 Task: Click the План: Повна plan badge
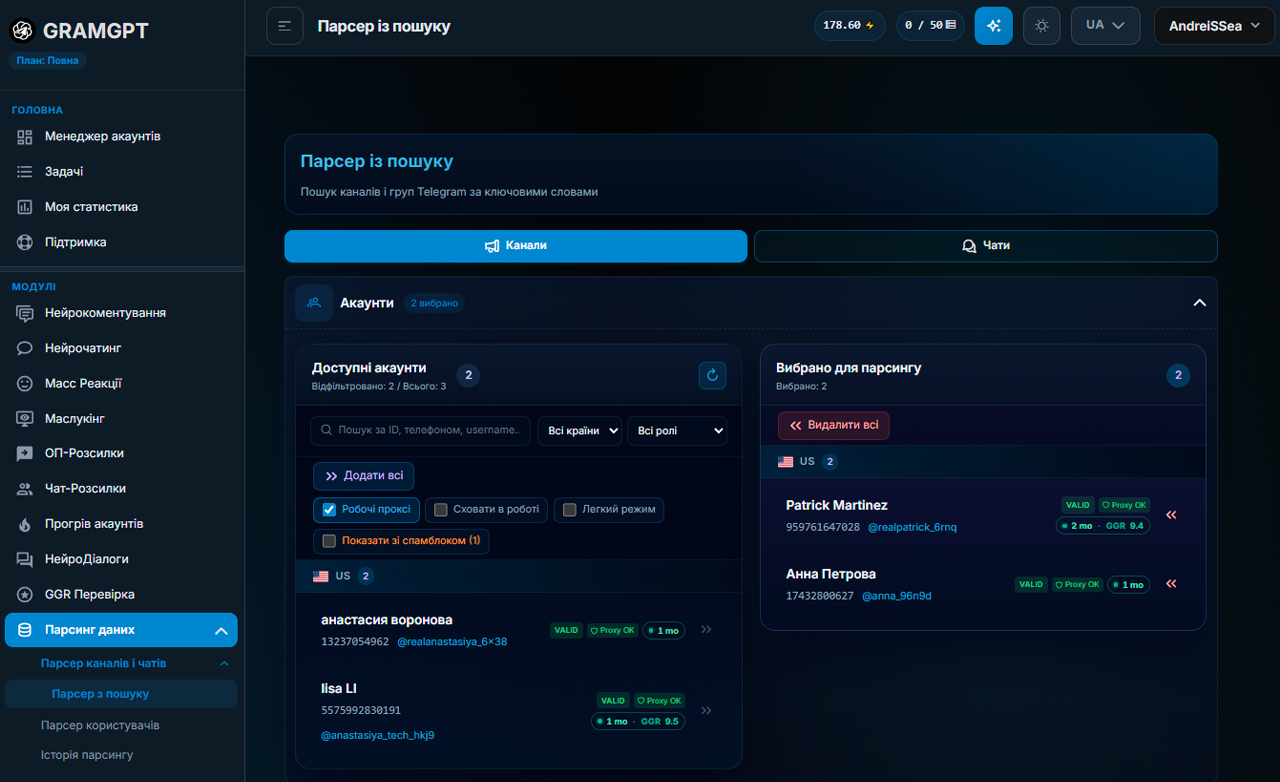pos(48,60)
